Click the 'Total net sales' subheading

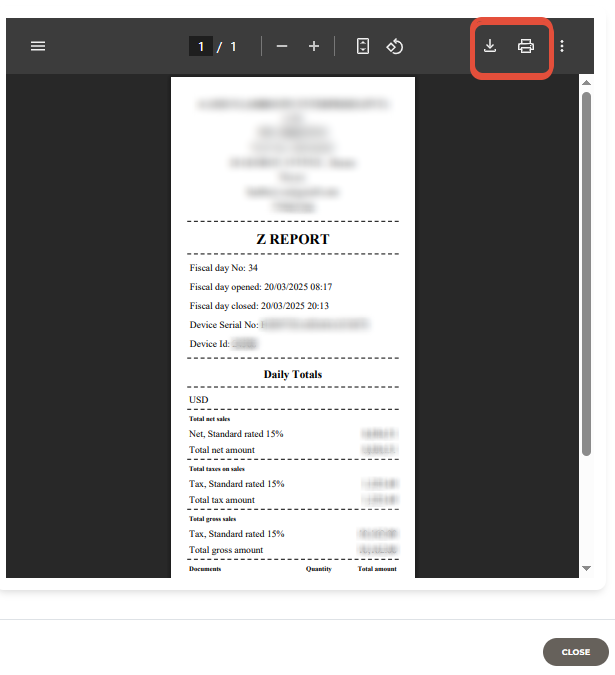(x=210, y=419)
